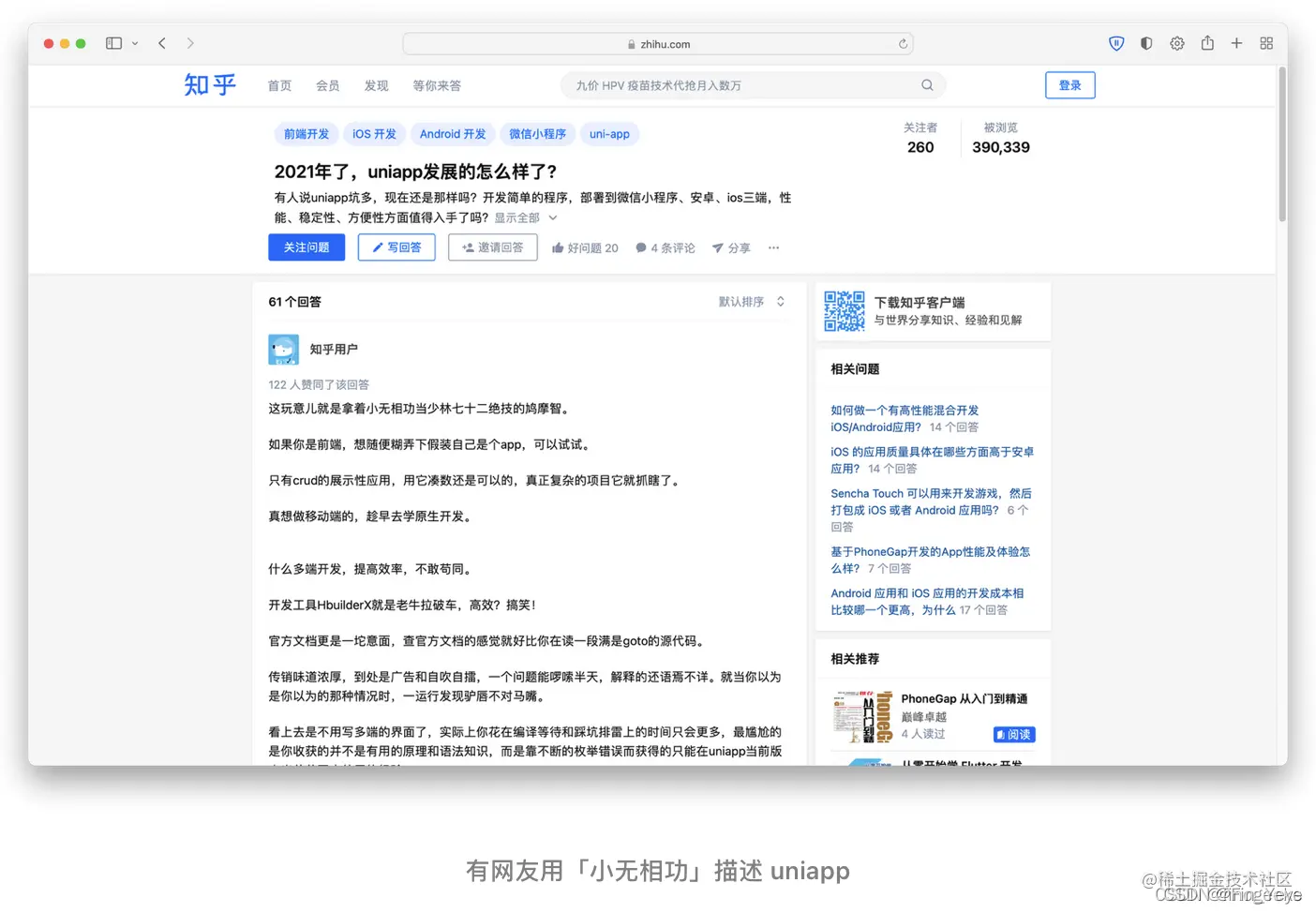Open the 默认排序 sort dropdown
This screenshot has height=913, width=1316.
tap(752, 302)
